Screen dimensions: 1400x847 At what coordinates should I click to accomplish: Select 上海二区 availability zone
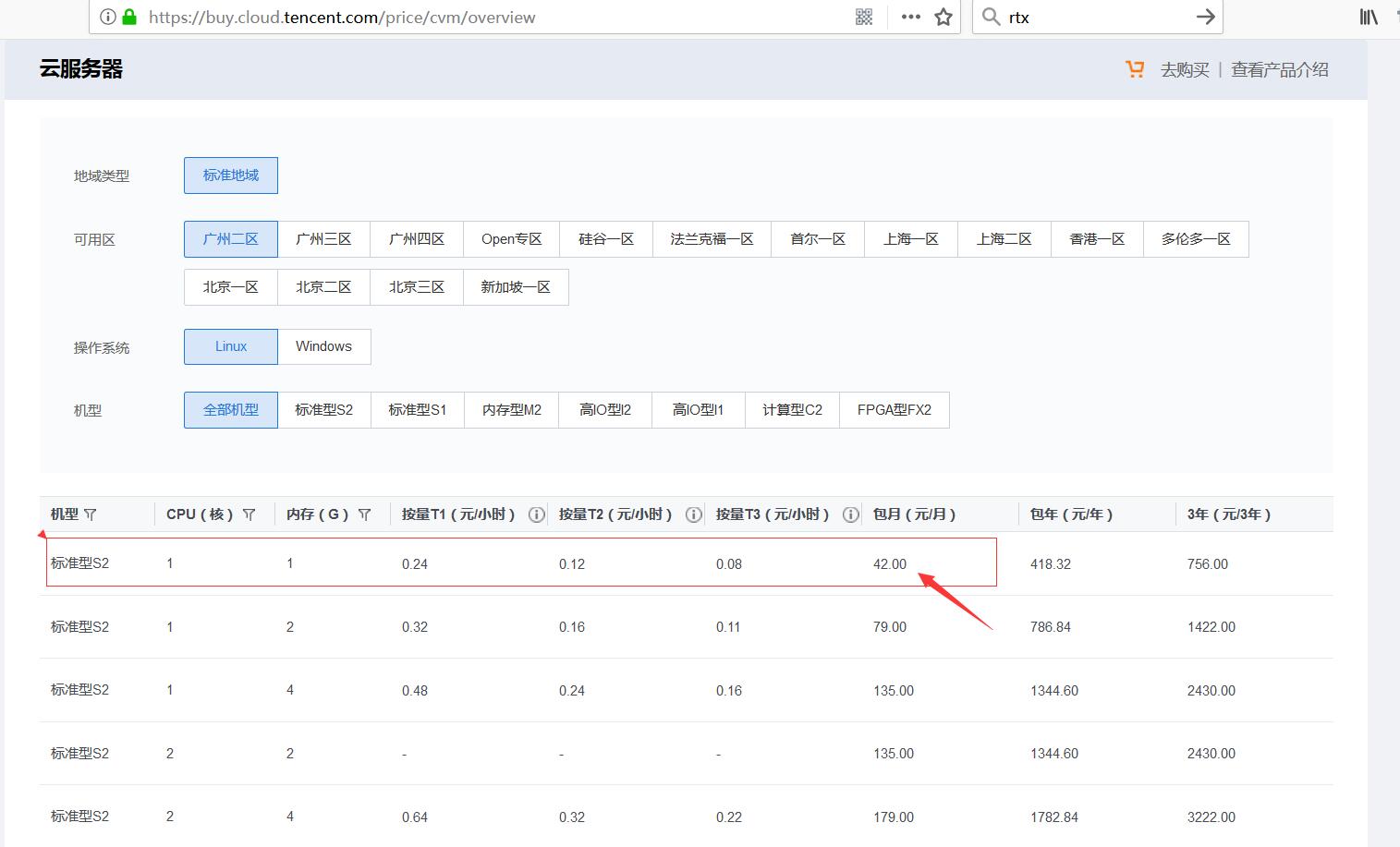(x=1004, y=239)
